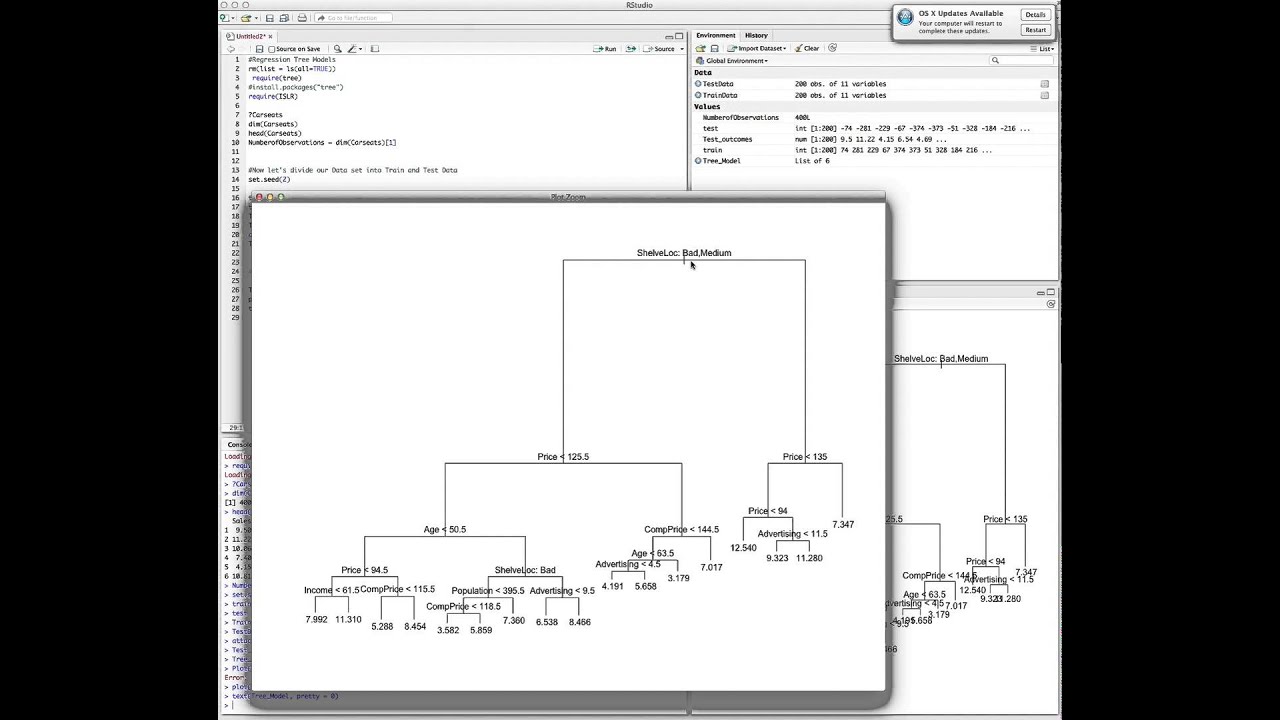The width and height of the screenshot is (1280, 720).
Task: Maximize the plots pane at right
Action: (1050, 293)
